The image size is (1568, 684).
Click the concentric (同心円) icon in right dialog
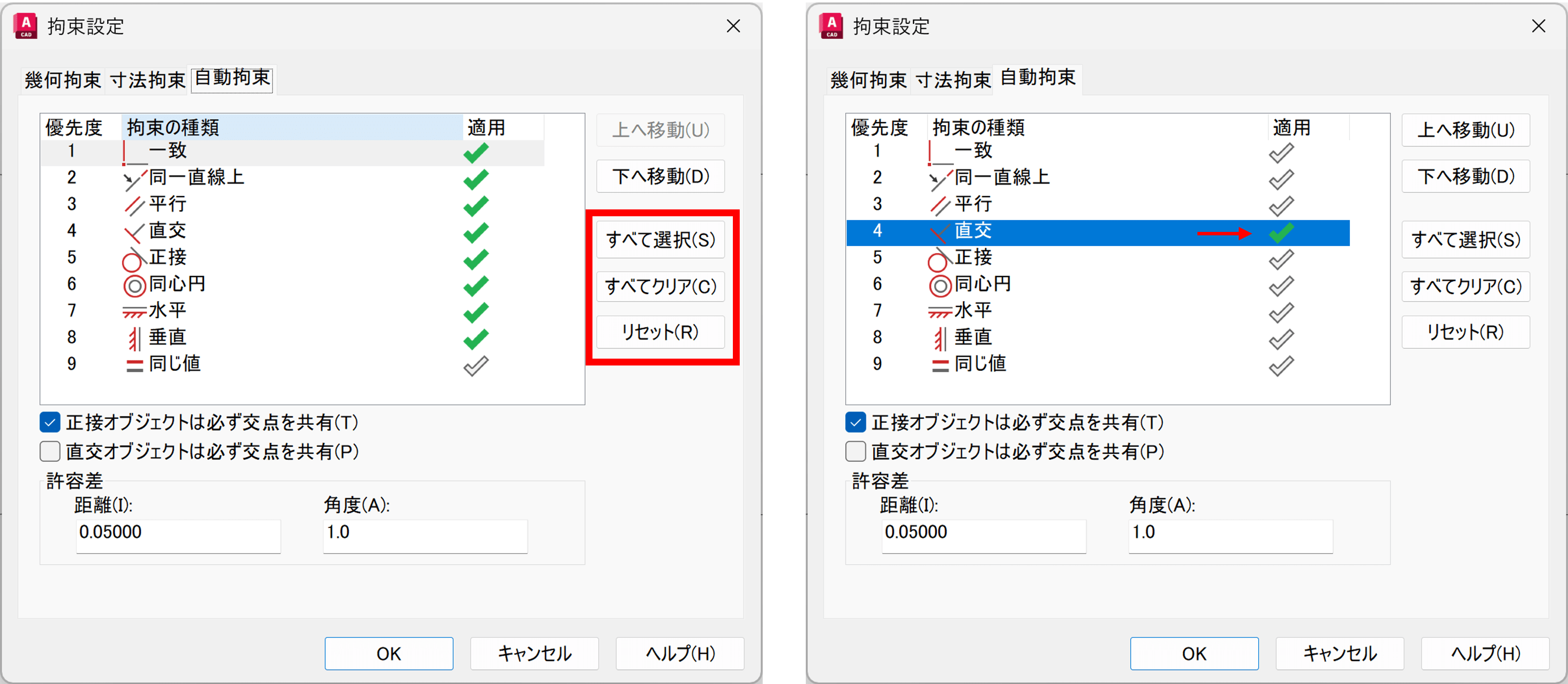(940, 285)
